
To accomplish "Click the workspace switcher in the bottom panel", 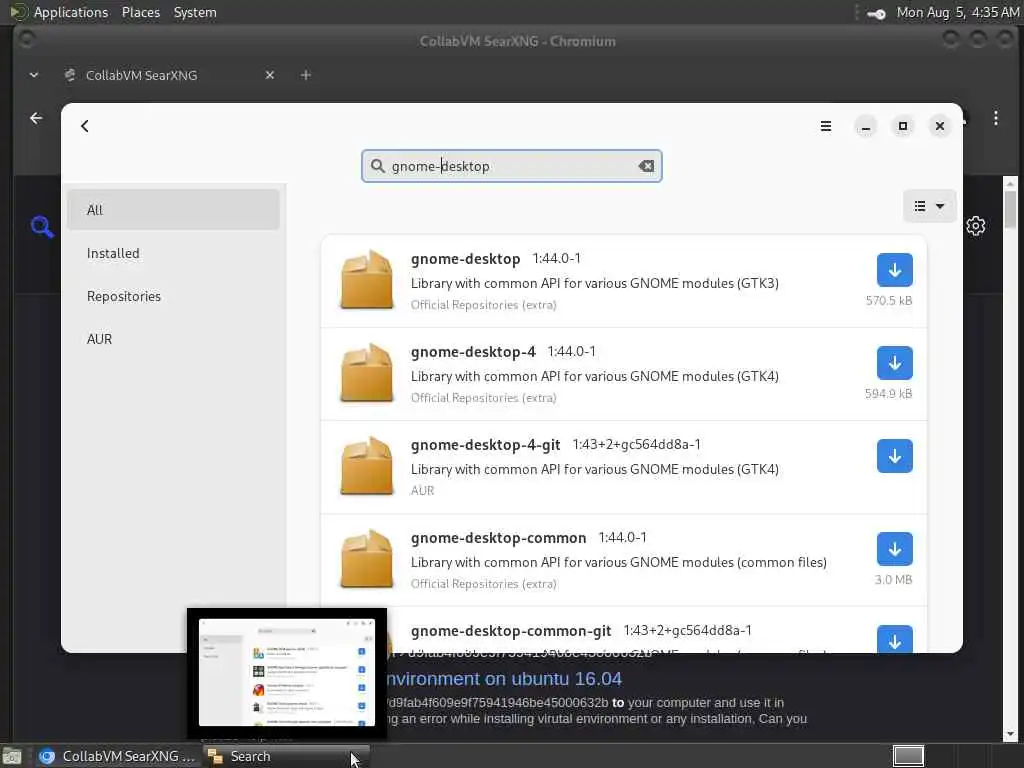I will point(908,756).
